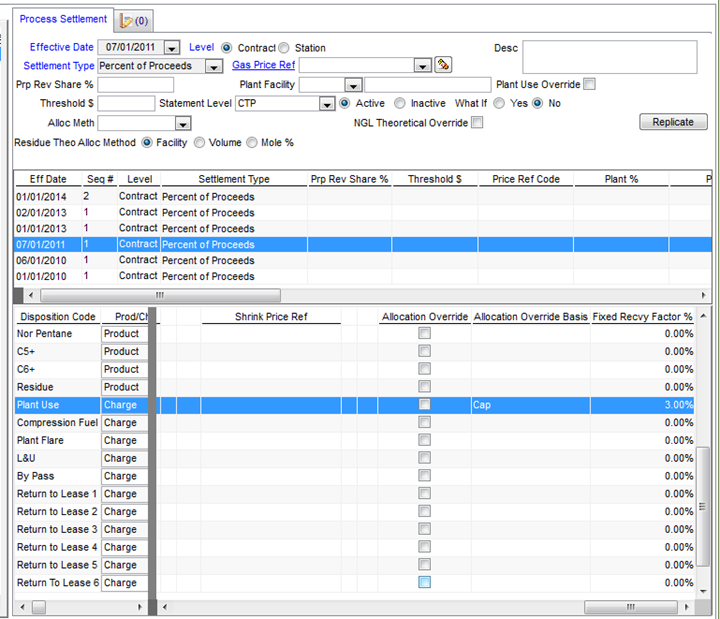Click the Gas Price Ref lookup icon
Image resolution: width=720 pixels, height=619 pixels.
pyautogui.click(x=444, y=66)
